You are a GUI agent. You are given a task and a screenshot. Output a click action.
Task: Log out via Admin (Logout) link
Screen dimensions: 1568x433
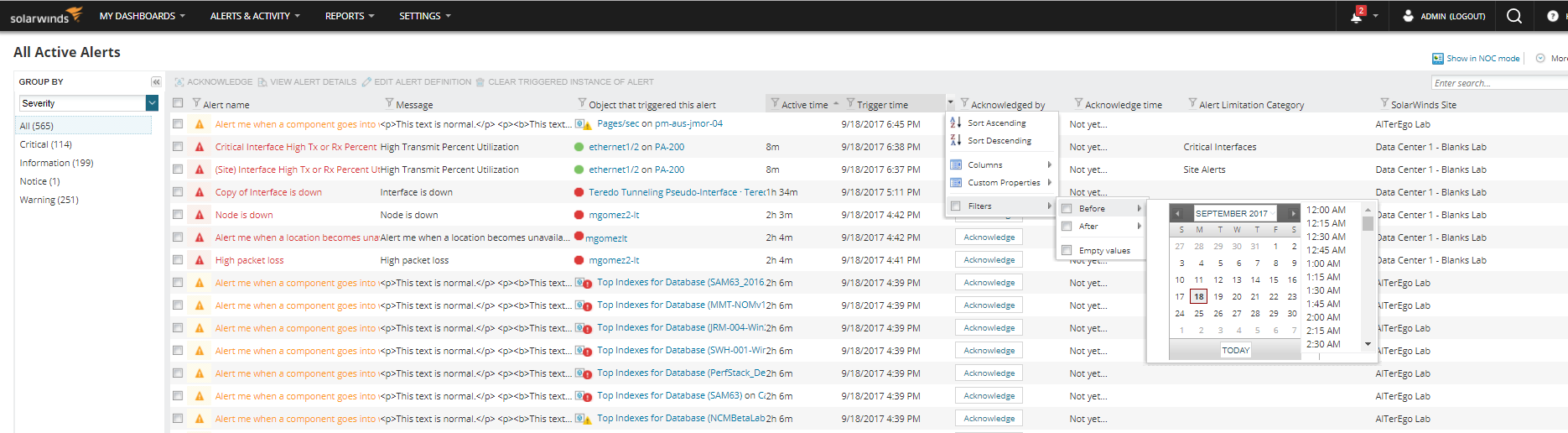point(1452,16)
